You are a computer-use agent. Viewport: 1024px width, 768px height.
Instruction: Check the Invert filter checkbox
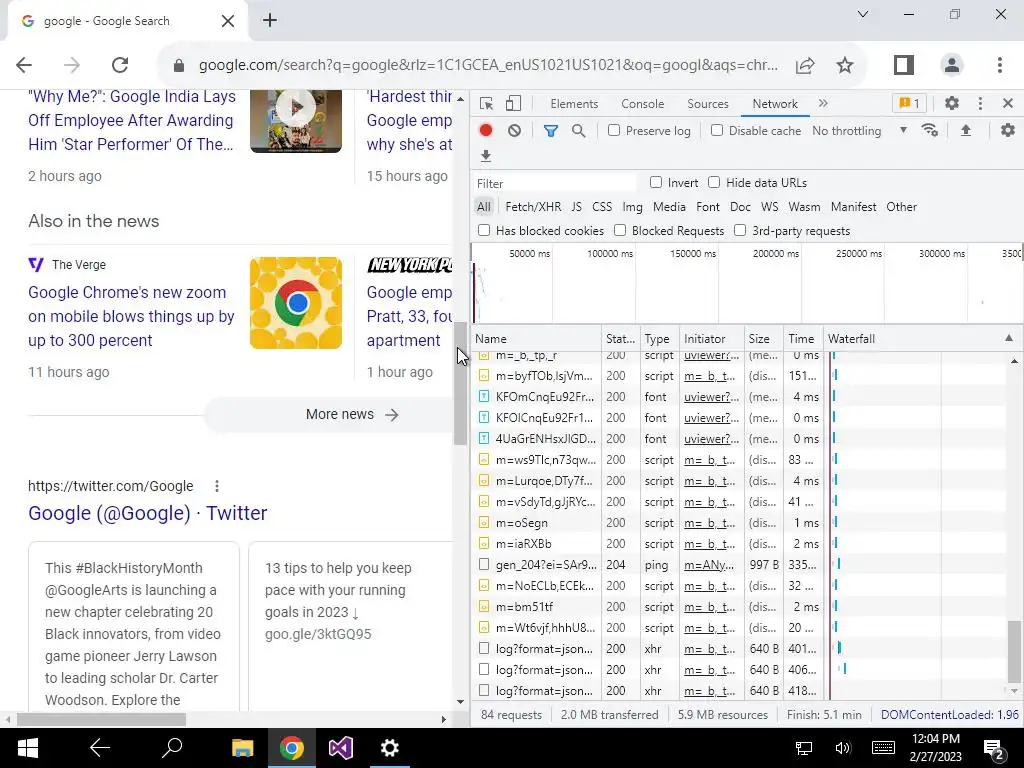tap(656, 182)
